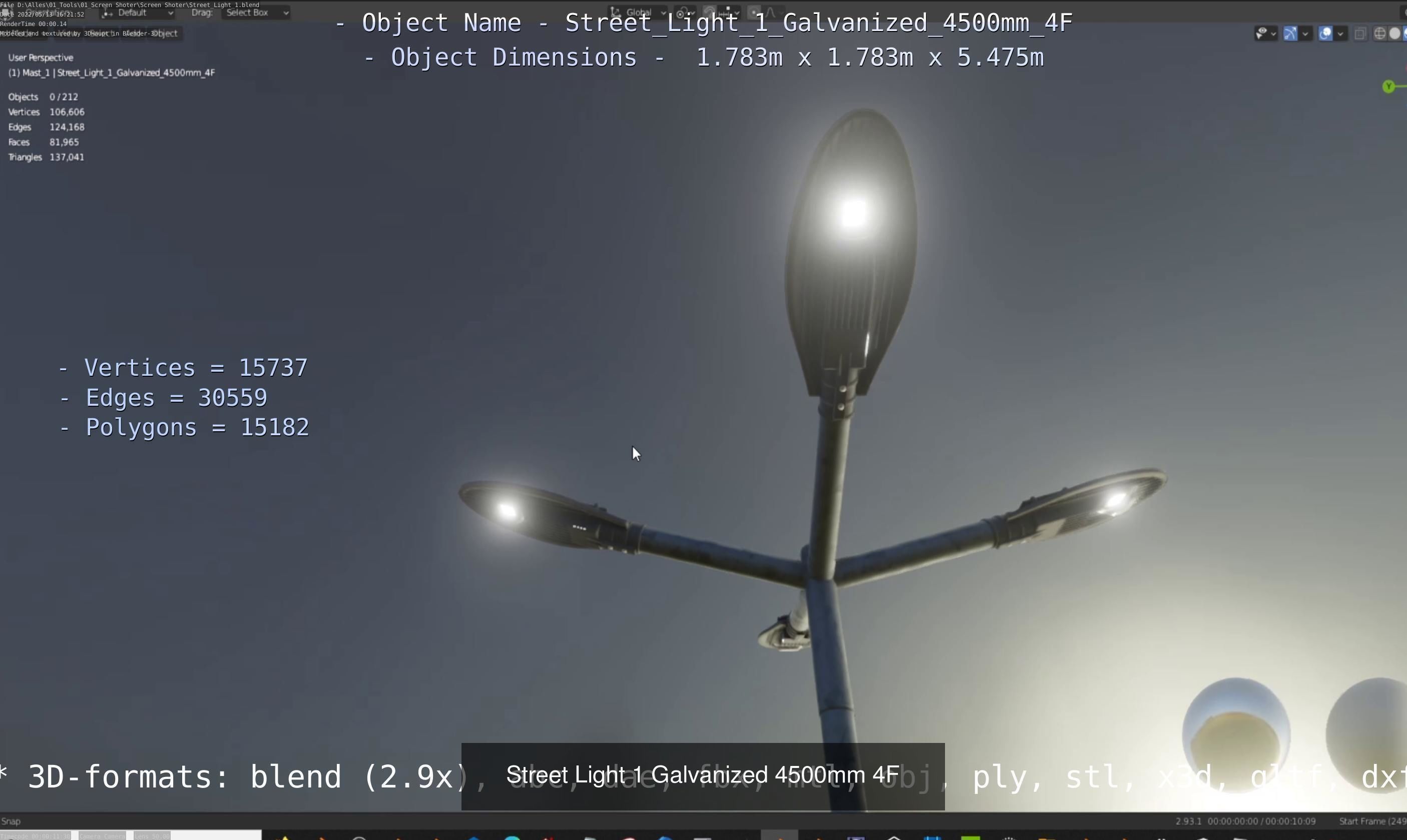Viewport: 1407px width, 840px height.
Task: Click the matte HDRI preview sphere at right edge
Action: (x=1366, y=736)
